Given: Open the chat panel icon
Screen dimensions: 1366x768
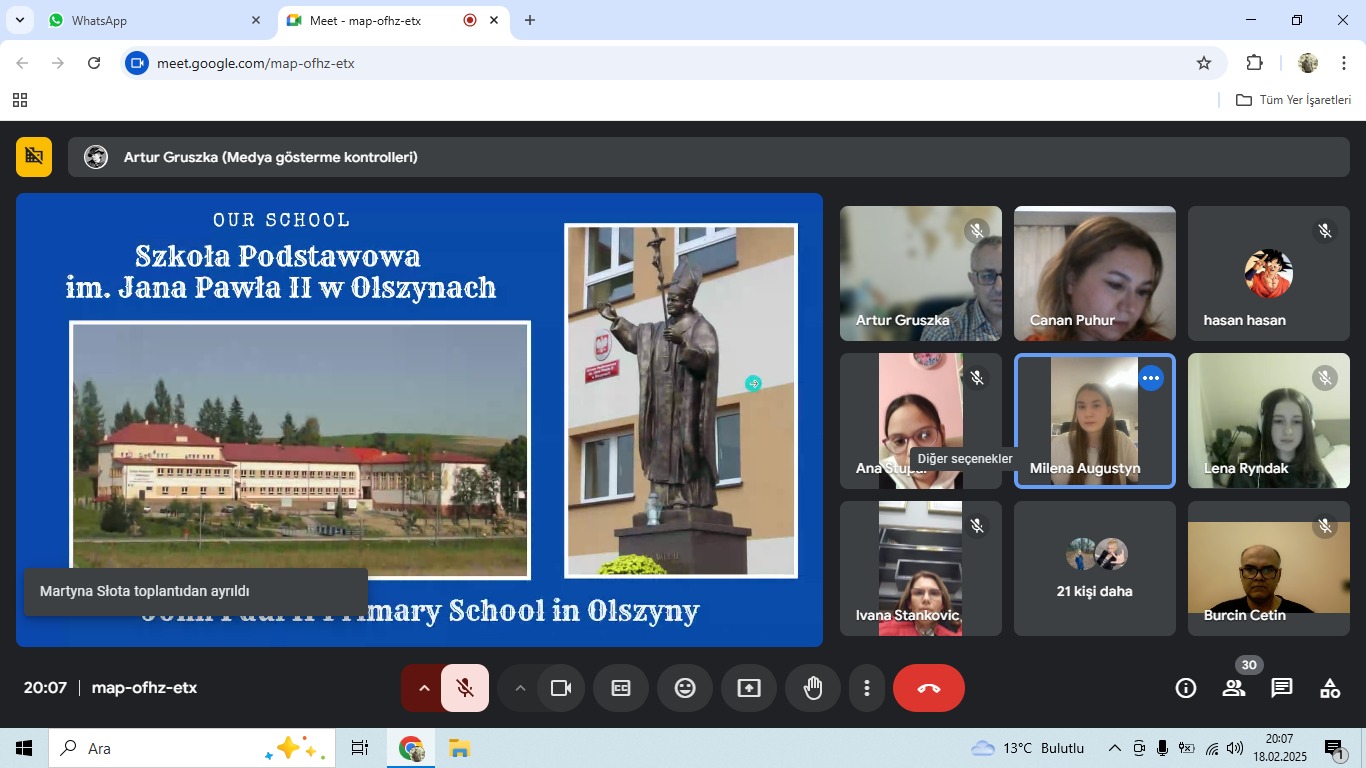Looking at the screenshot, I should pos(1282,688).
